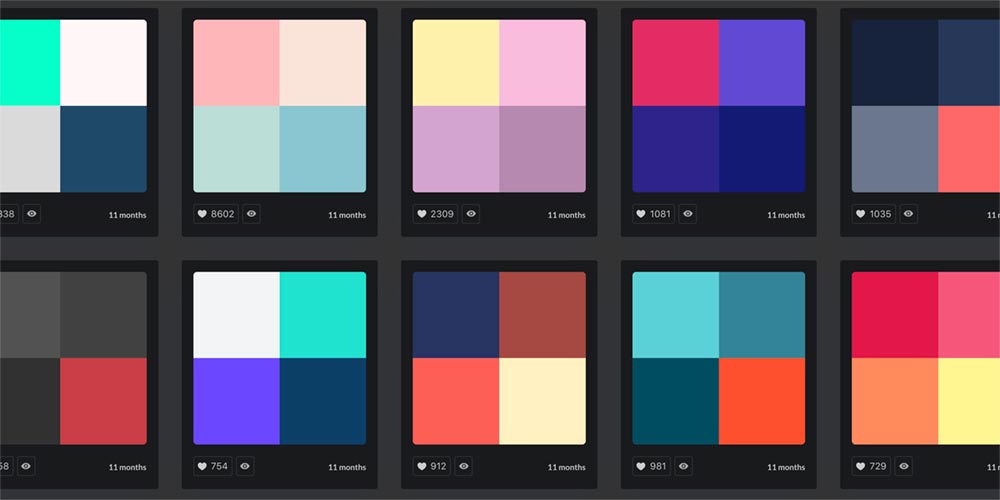The image size is (1000, 500).
Task: Select the gray-blue swatch in the 1035 palette
Action: coord(895,149)
